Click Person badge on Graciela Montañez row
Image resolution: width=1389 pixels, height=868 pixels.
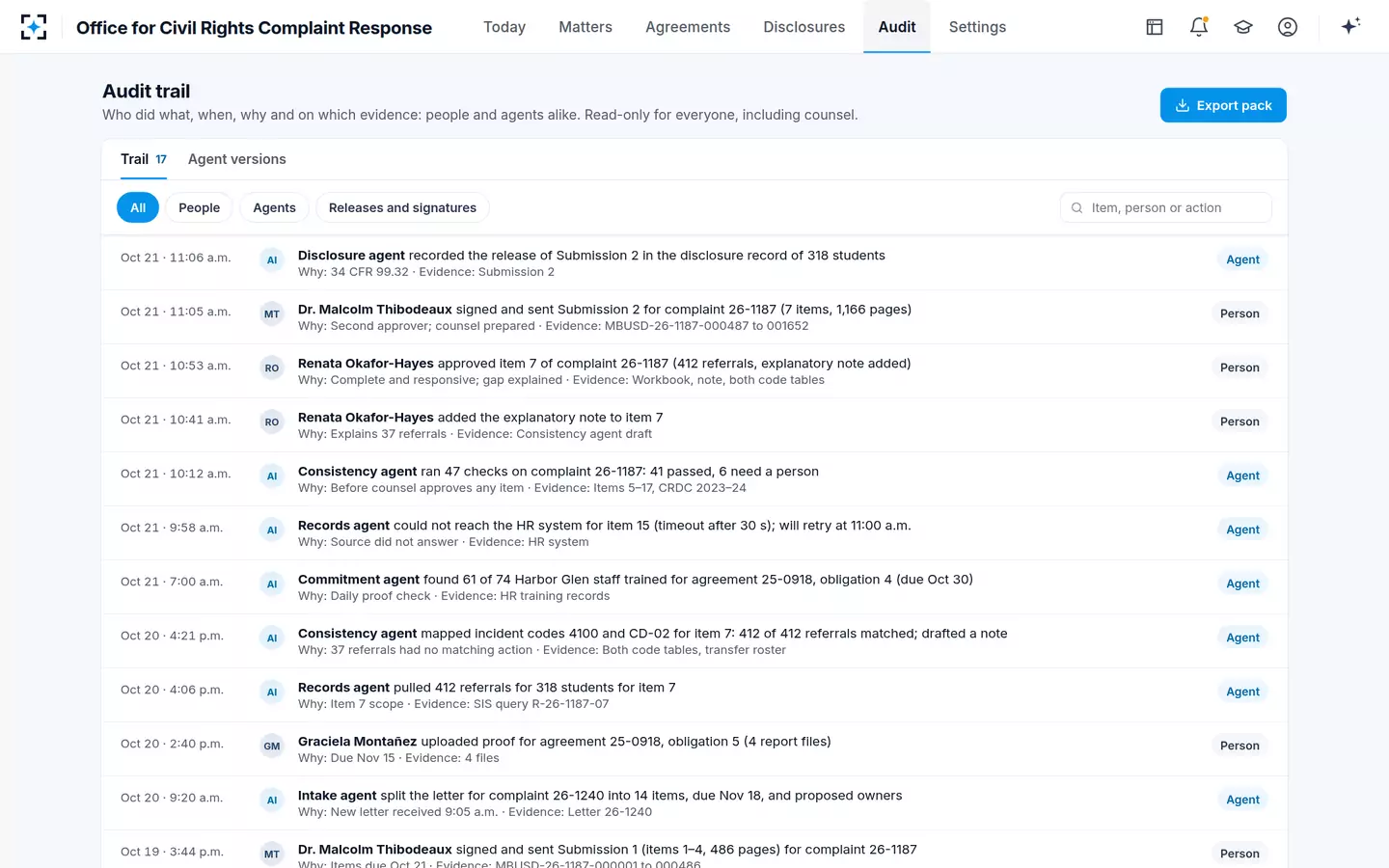tap(1239, 746)
